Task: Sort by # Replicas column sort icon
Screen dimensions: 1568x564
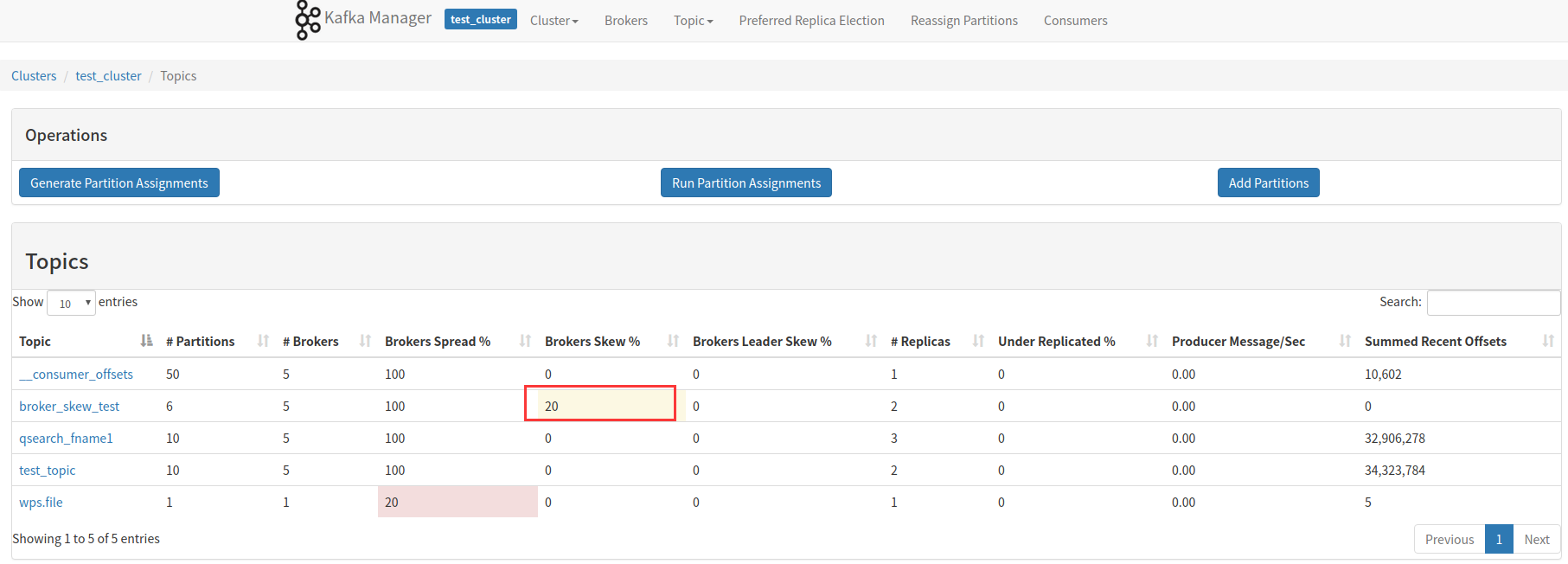Action: click(x=979, y=341)
